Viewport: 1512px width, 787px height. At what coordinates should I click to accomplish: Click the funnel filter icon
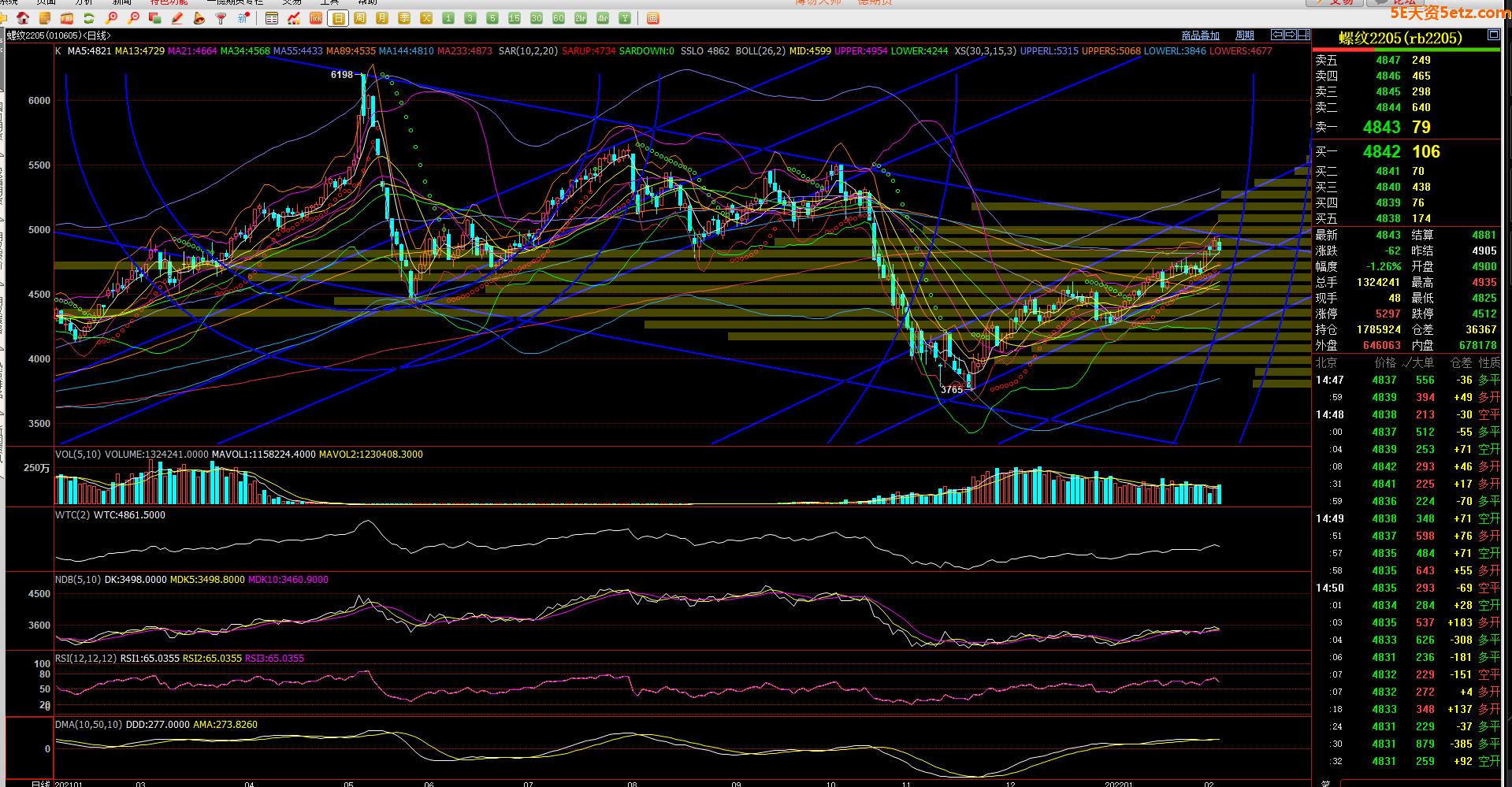point(221,18)
